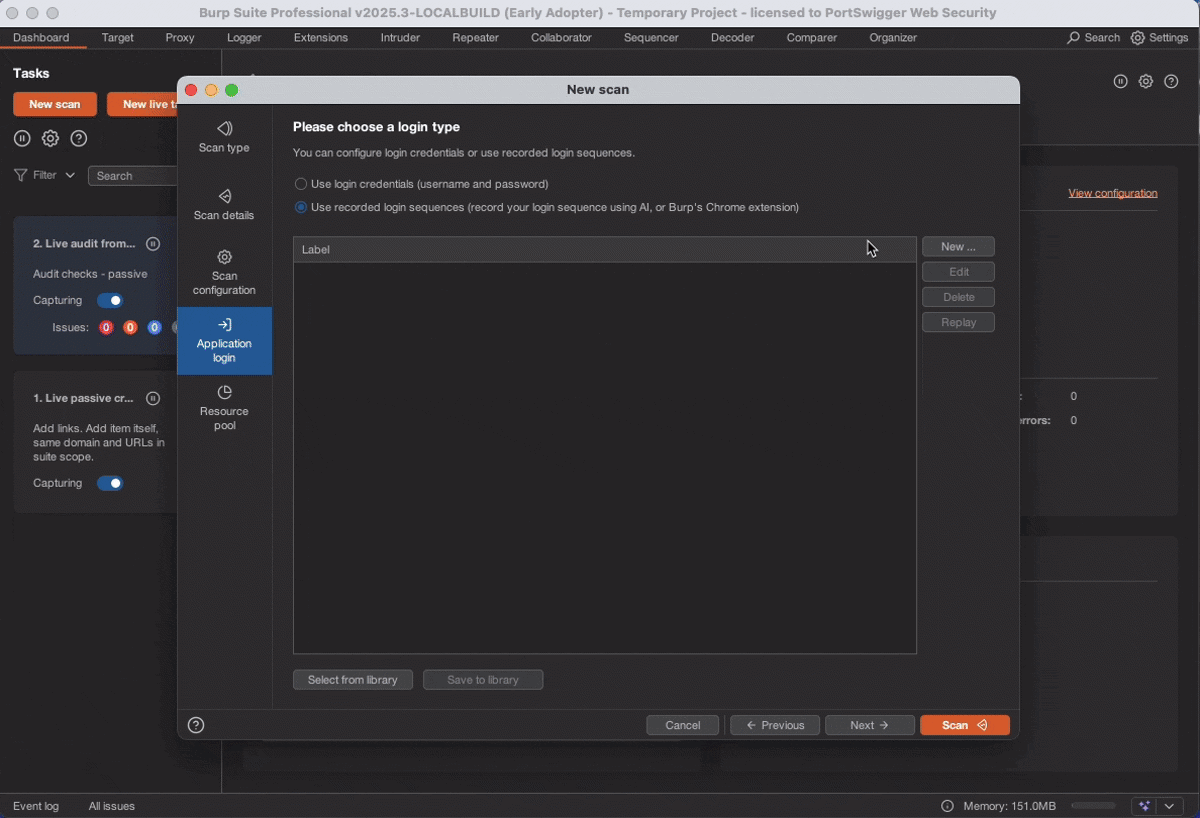1200x818 pixels.
Task: Expand the Filter dropdown in Tasks
Action: [x=45, y=175]
